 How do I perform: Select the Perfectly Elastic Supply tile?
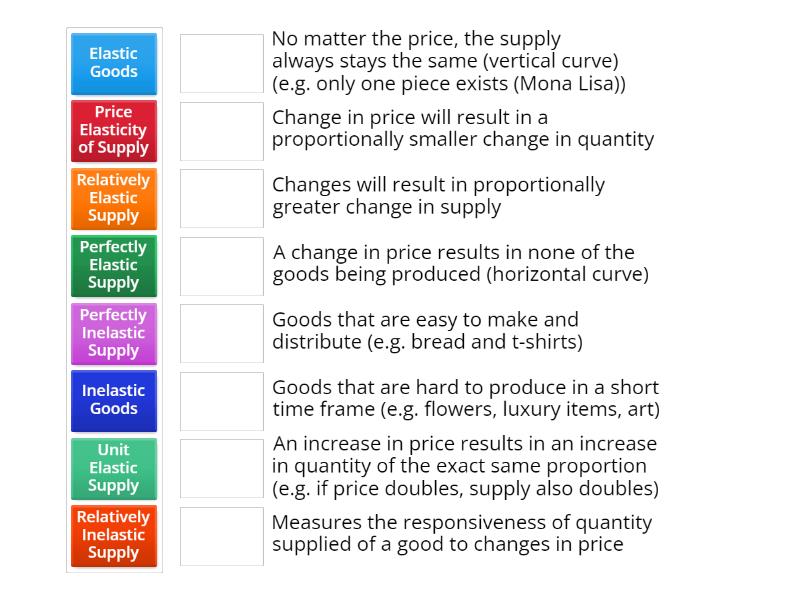pos(113,266)
